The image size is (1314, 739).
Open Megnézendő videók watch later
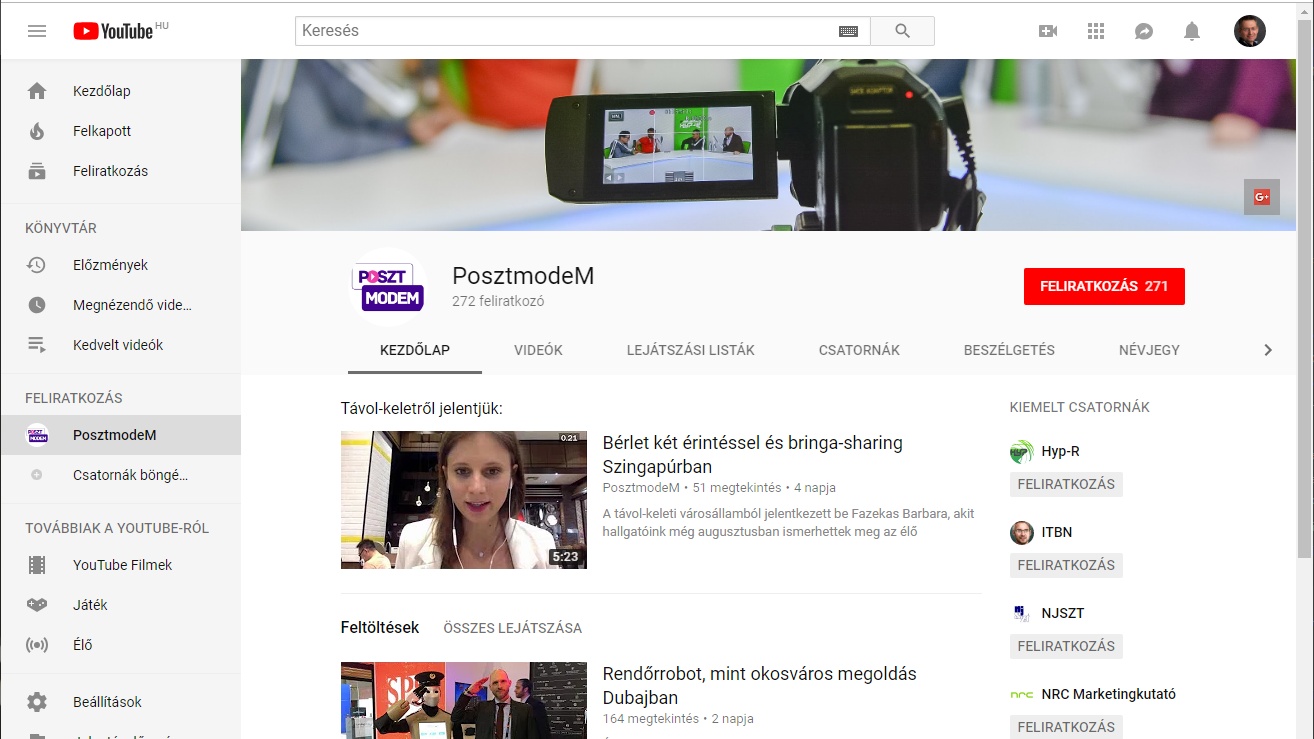120,305
